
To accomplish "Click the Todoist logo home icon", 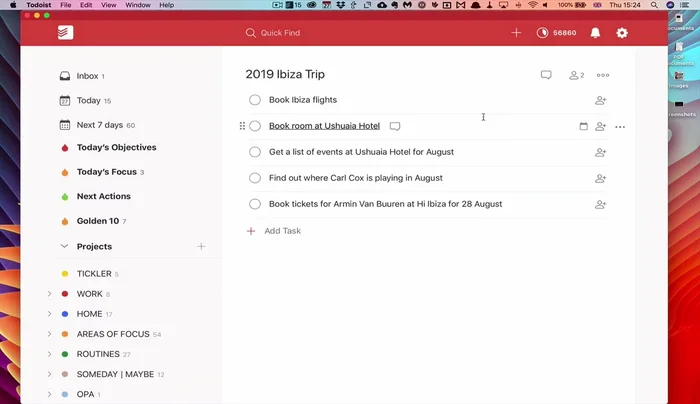I will point(65,33).
